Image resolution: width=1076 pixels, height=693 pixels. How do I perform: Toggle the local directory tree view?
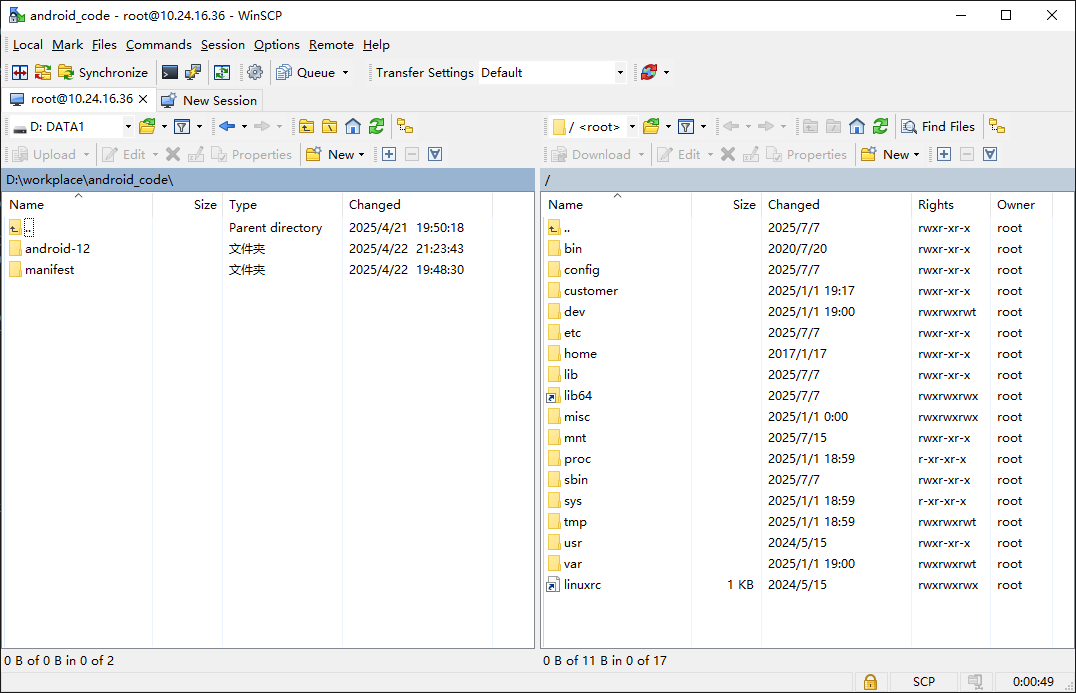pyautogui.click(x=404, y=126)
